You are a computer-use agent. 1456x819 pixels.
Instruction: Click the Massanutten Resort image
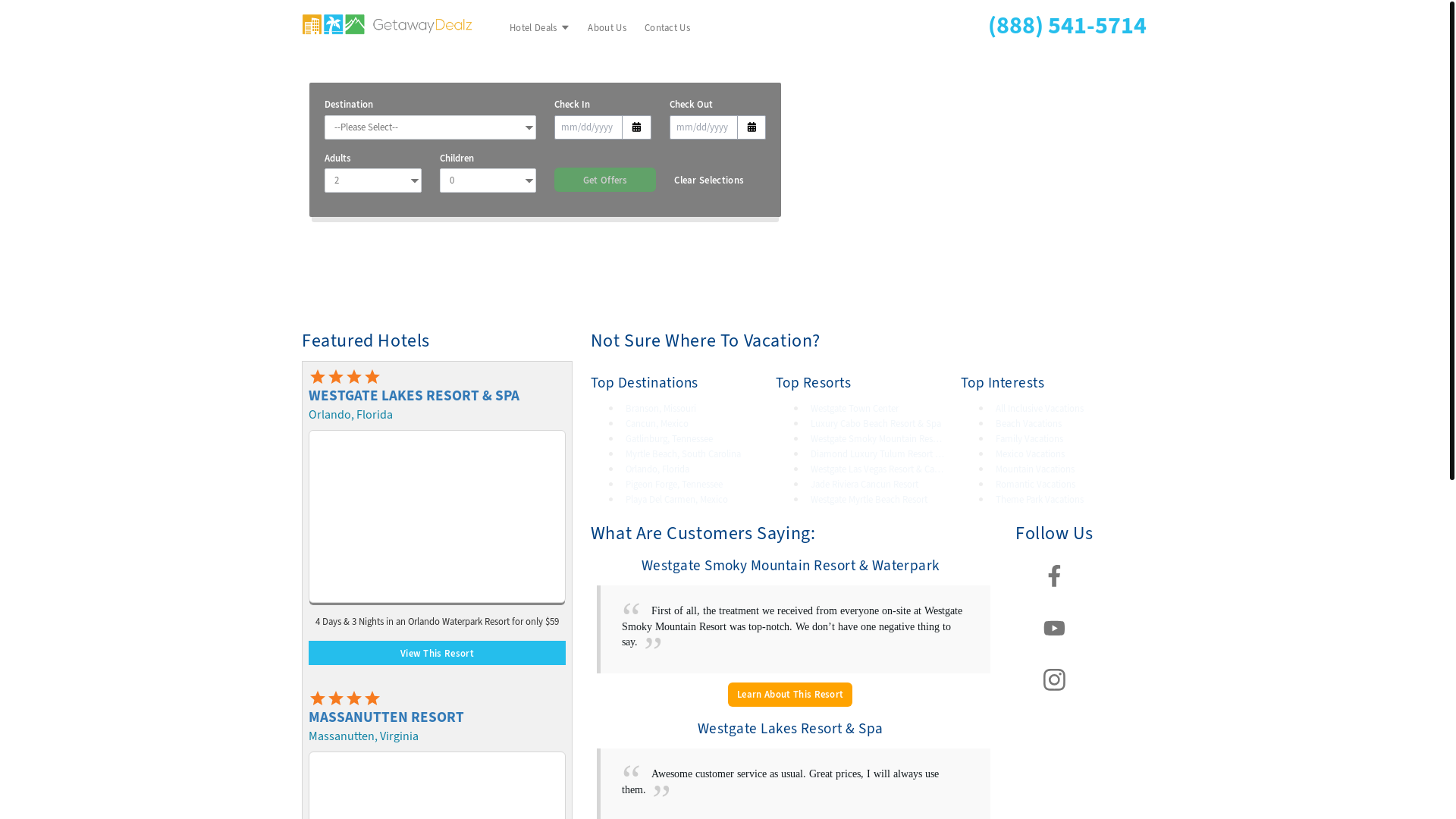(x=437, y=786)
